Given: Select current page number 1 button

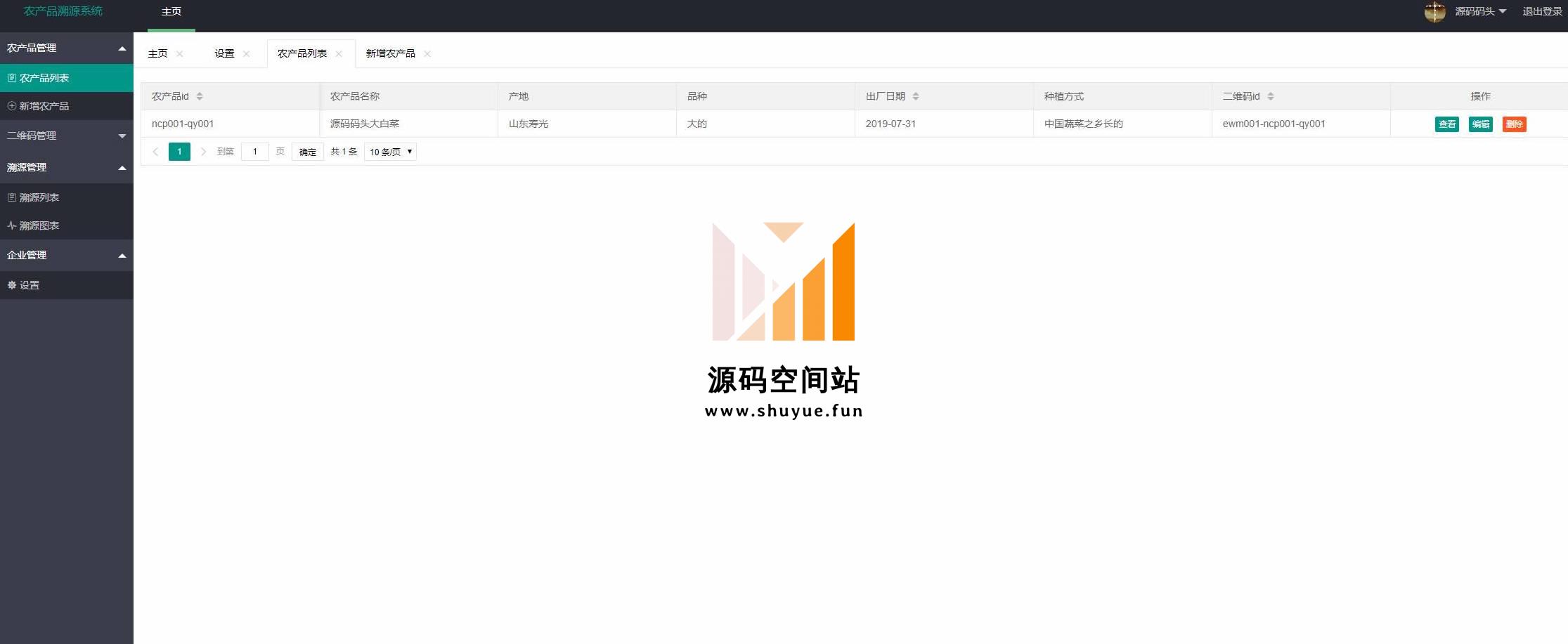Looking at the screenshot, I should tap(179, 152).
